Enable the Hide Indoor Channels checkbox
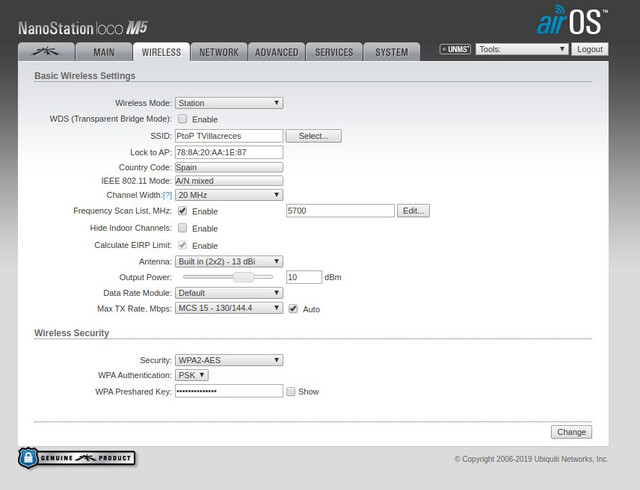This screenshot has width=640, height=490. (x=182, y=227)
